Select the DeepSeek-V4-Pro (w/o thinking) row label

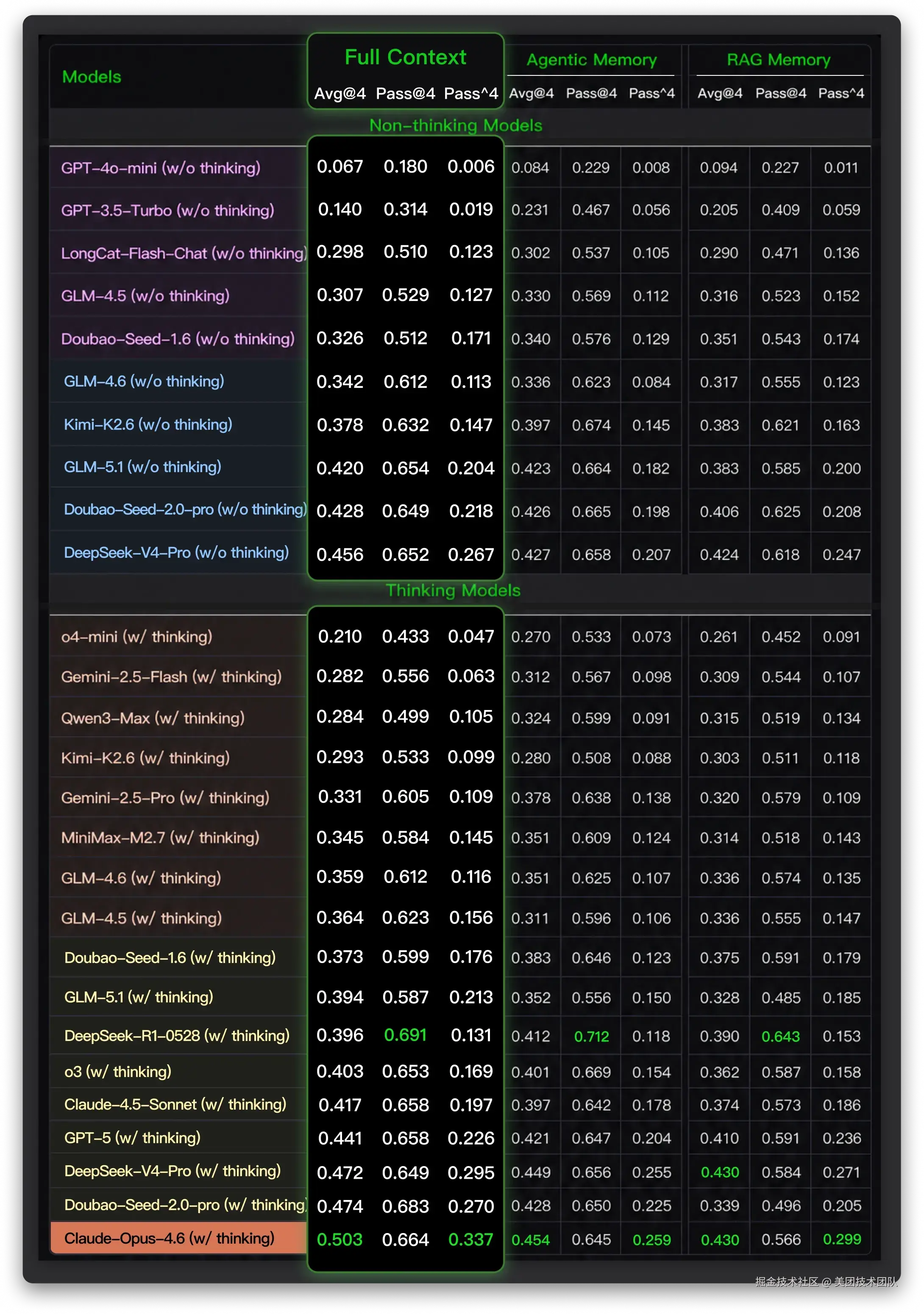pyautogui.click(x=176, y=552)
